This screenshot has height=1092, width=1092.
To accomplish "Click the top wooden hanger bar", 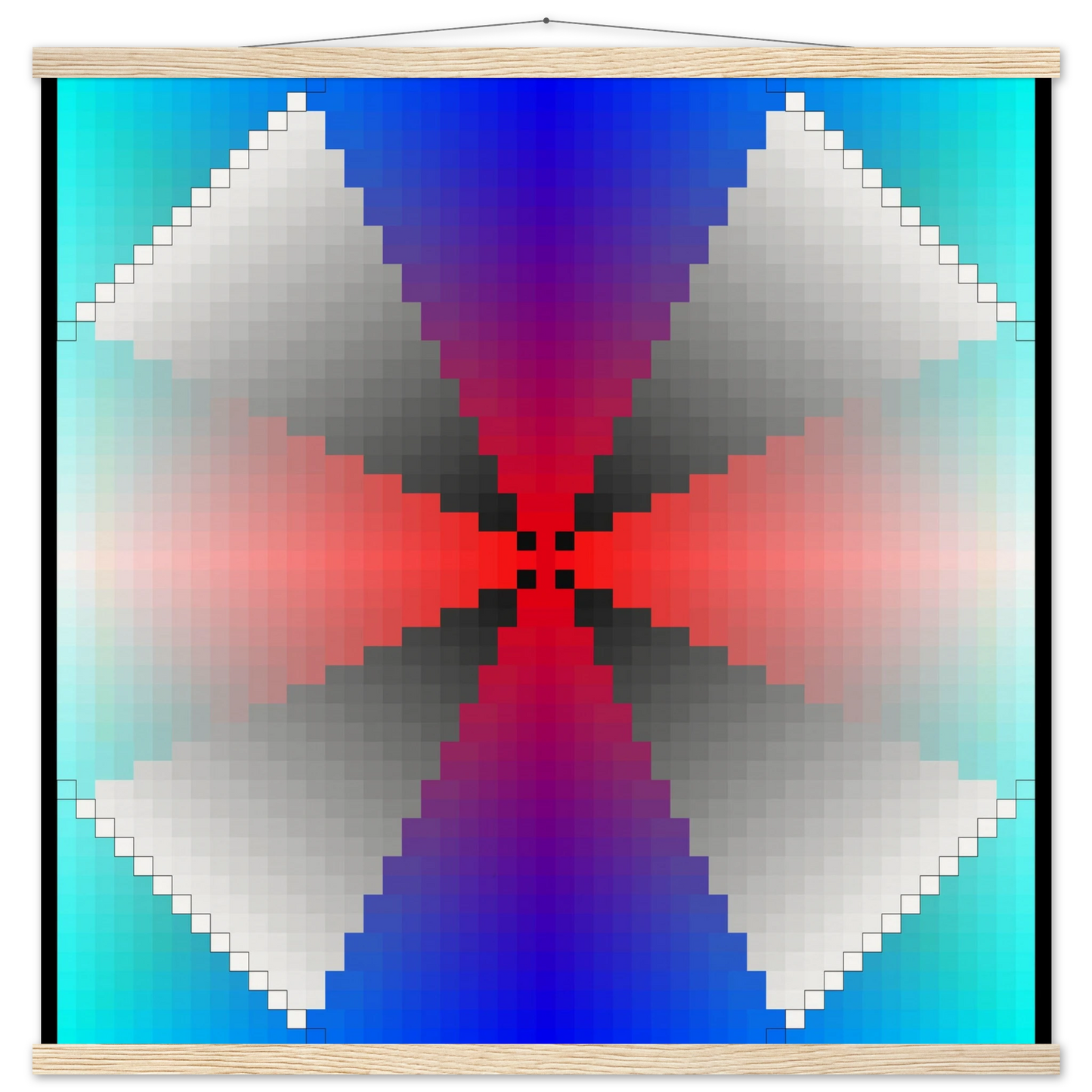I will [546, 59].
